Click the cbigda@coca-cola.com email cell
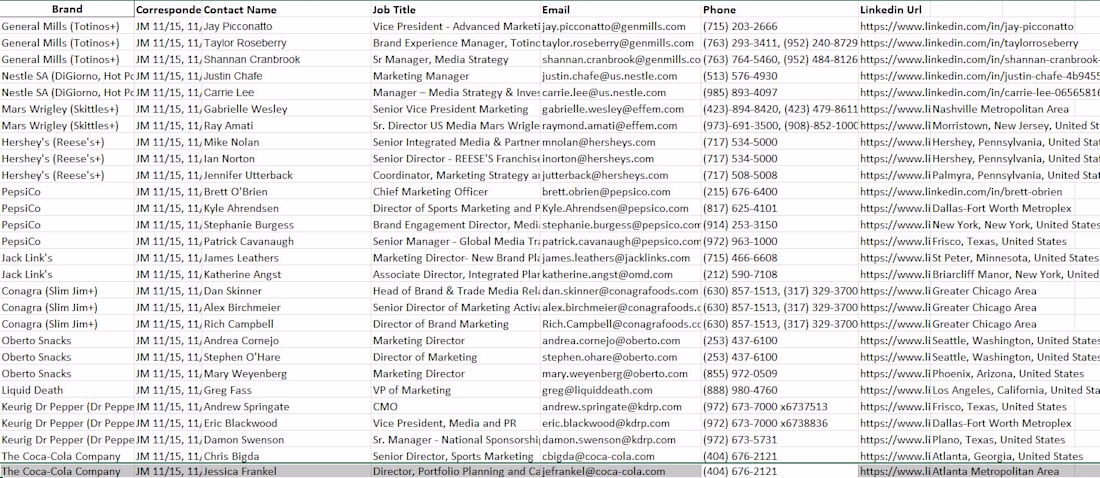Viewport: 1100px width, 478px height. [x=621, y=457]
